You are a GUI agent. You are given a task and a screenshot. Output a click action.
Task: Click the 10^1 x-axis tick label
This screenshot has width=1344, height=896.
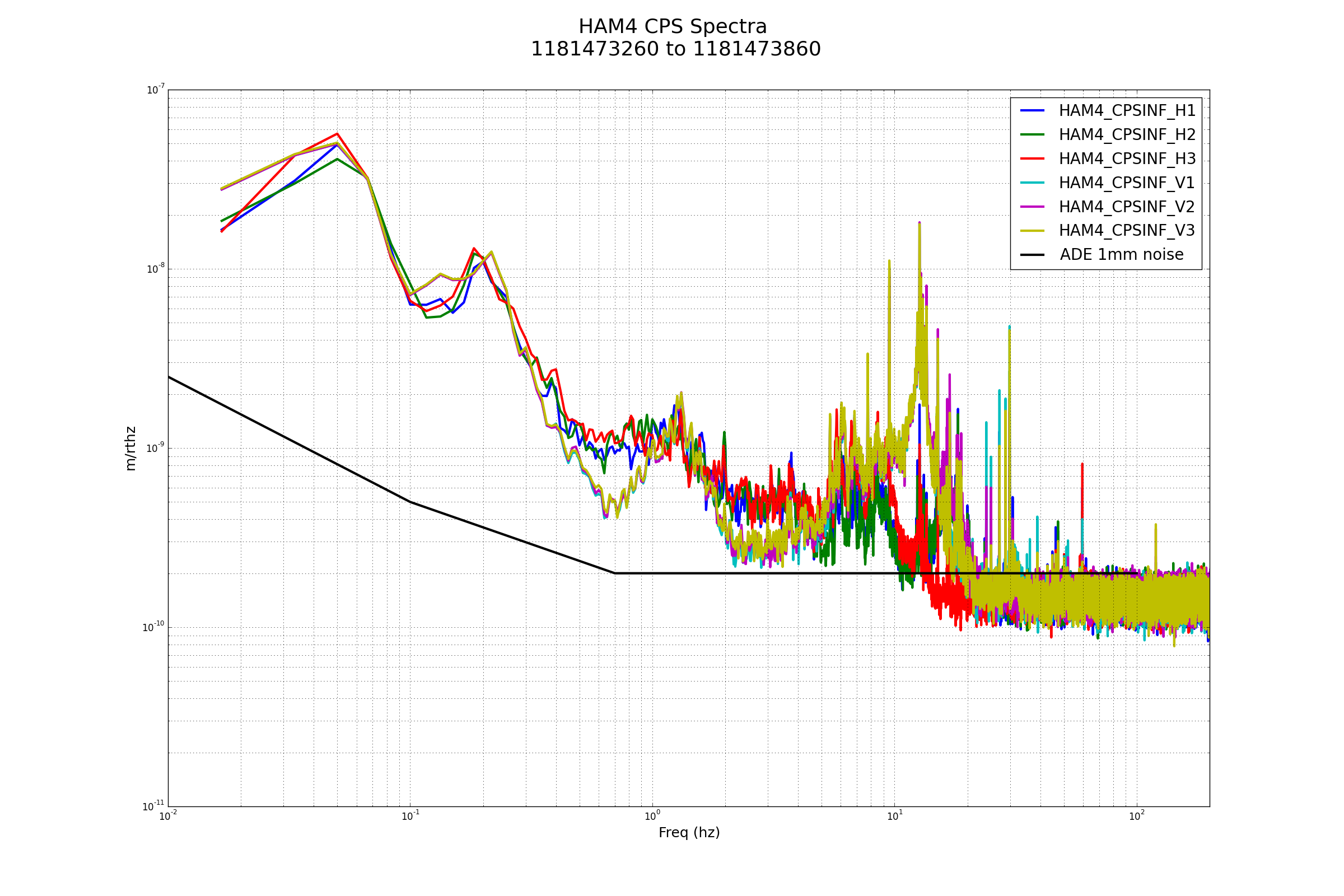895,816
